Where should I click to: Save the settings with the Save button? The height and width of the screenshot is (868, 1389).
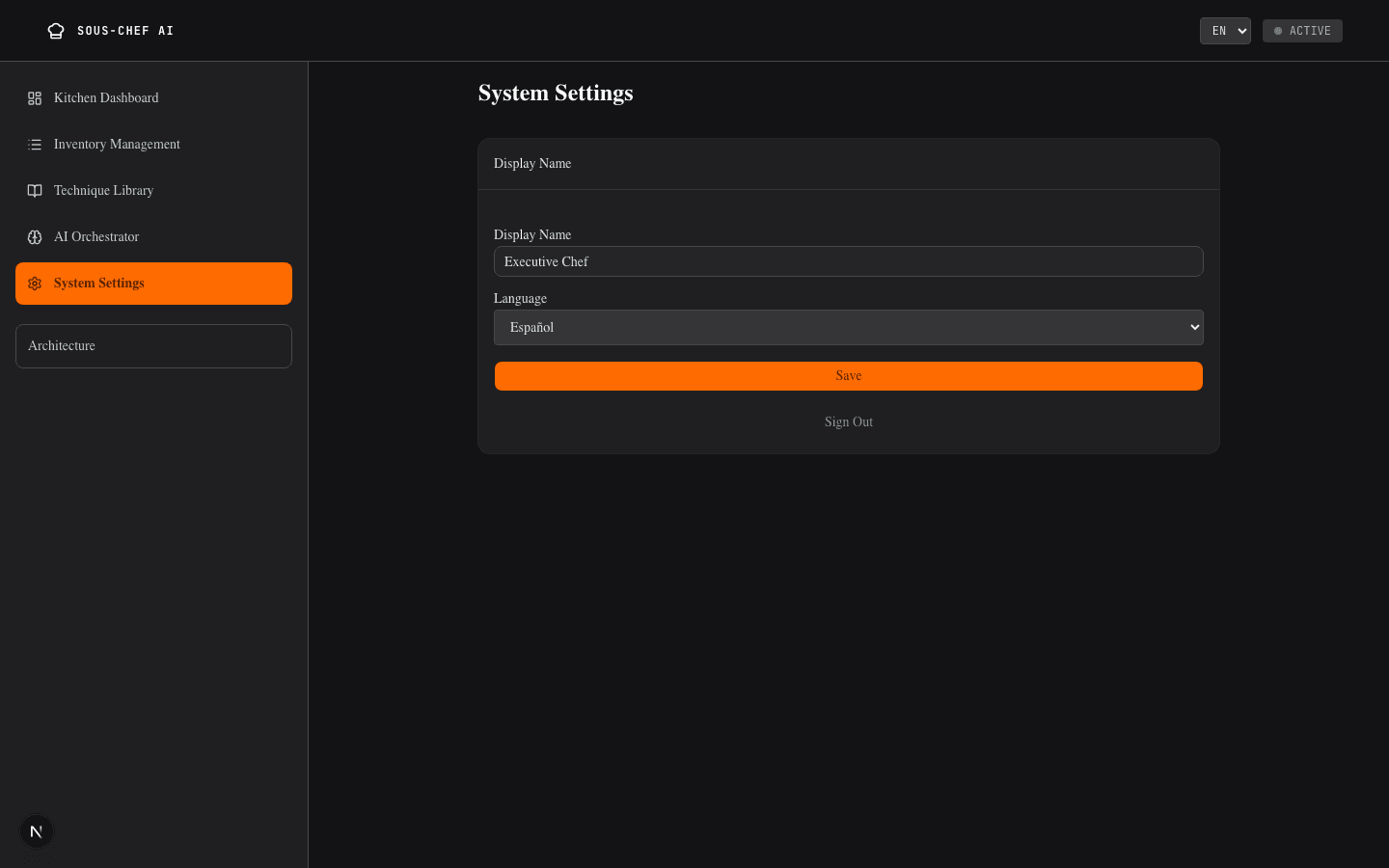click(849, 376)
